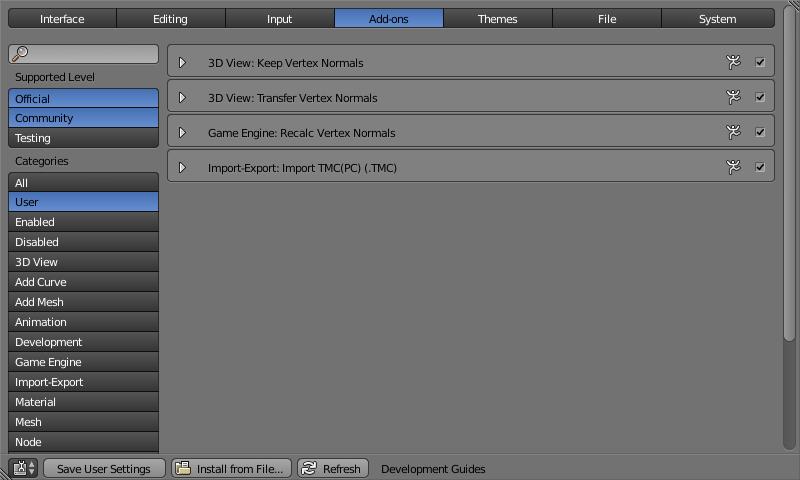Screen dimensions: 800x480
Task: Click community icon on Transfer Vertex Normals row
Action: (734, 97)
